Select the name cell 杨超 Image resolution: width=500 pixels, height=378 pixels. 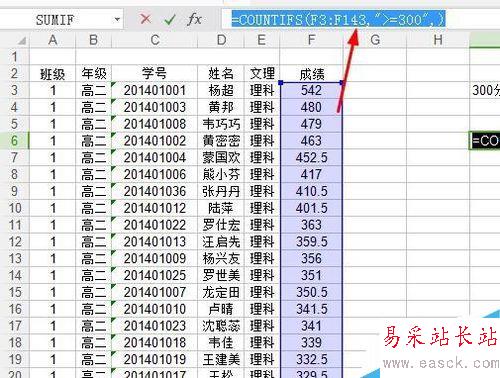pyautogui.click(x=221, y=90)
